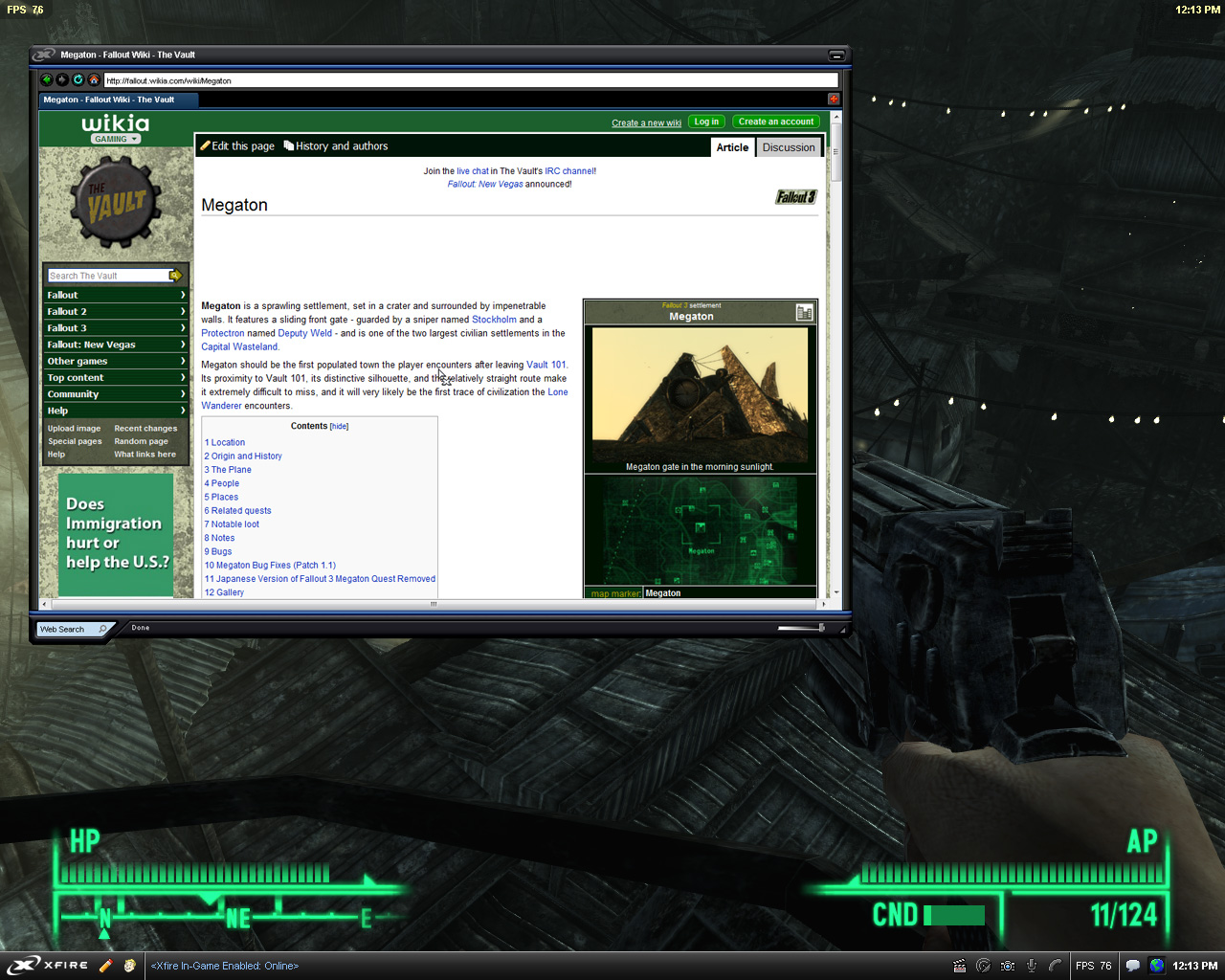This screenshot has width=1225, height=980.
Task: Expand the Top content sidebar menu
Action: coord(115,377)
